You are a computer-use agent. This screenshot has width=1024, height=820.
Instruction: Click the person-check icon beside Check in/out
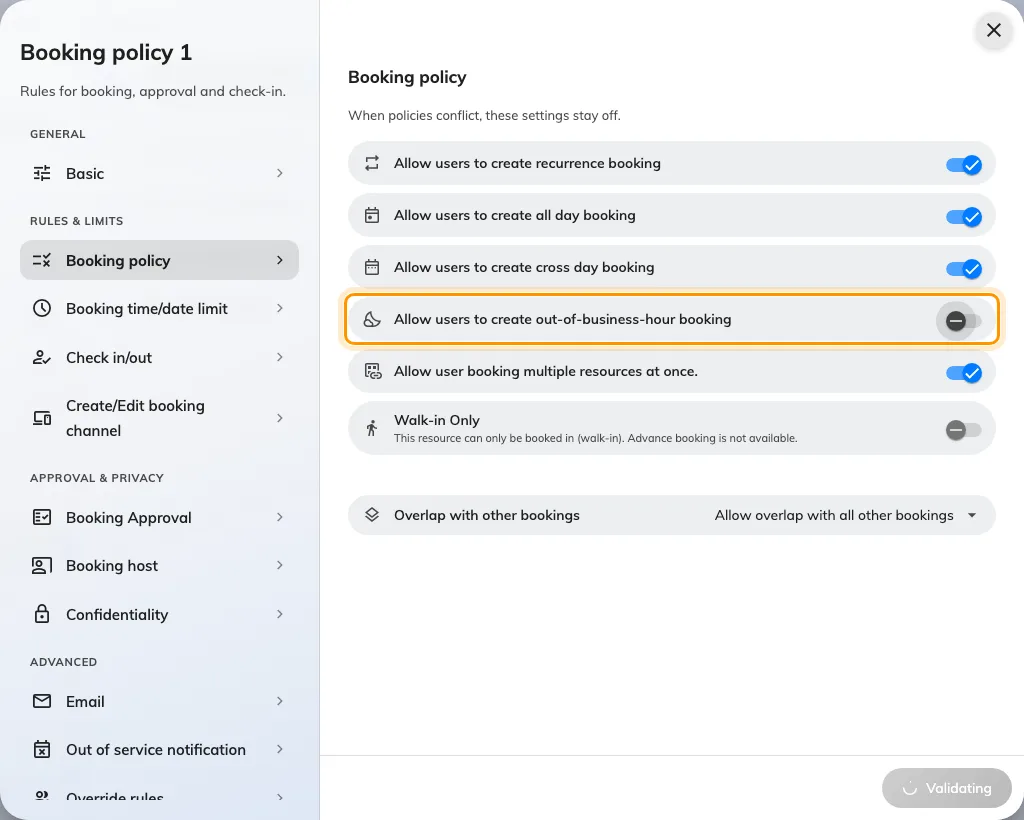(x=42, y=357)
